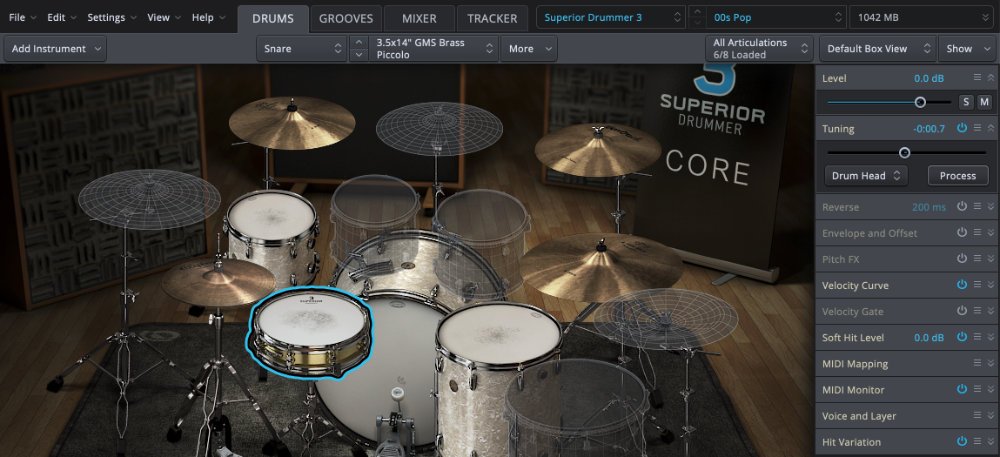Solo the snare with S button
This screenshot has width=1000, height=457.
point(967,102)
